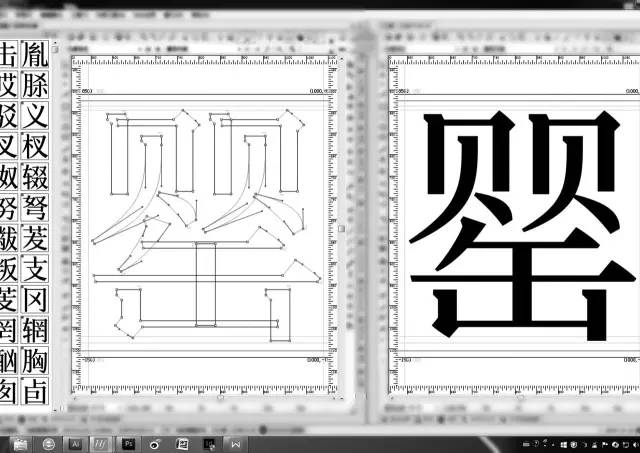Select the 辋 glyph cell
Viewport: 640px width, 453px height.
click(x=35, y=329)
